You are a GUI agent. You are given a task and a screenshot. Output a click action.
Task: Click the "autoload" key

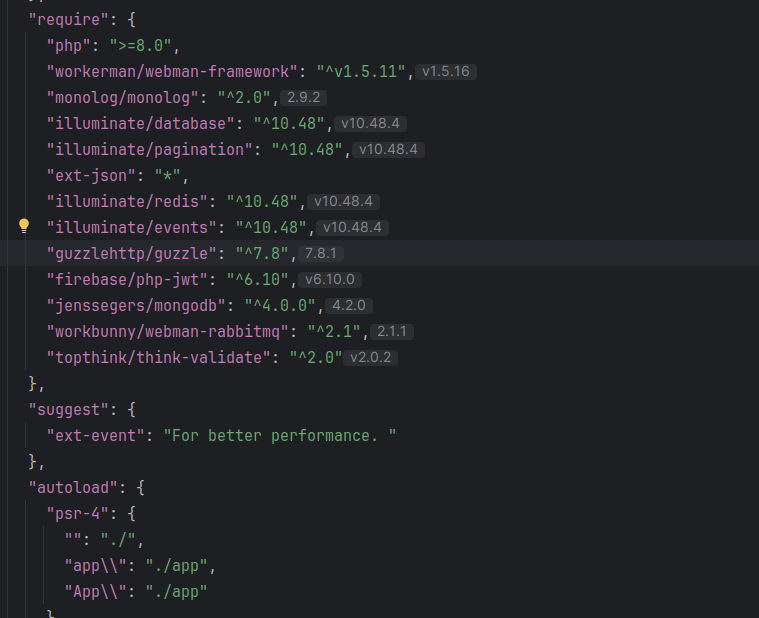(x=74, y=488)
